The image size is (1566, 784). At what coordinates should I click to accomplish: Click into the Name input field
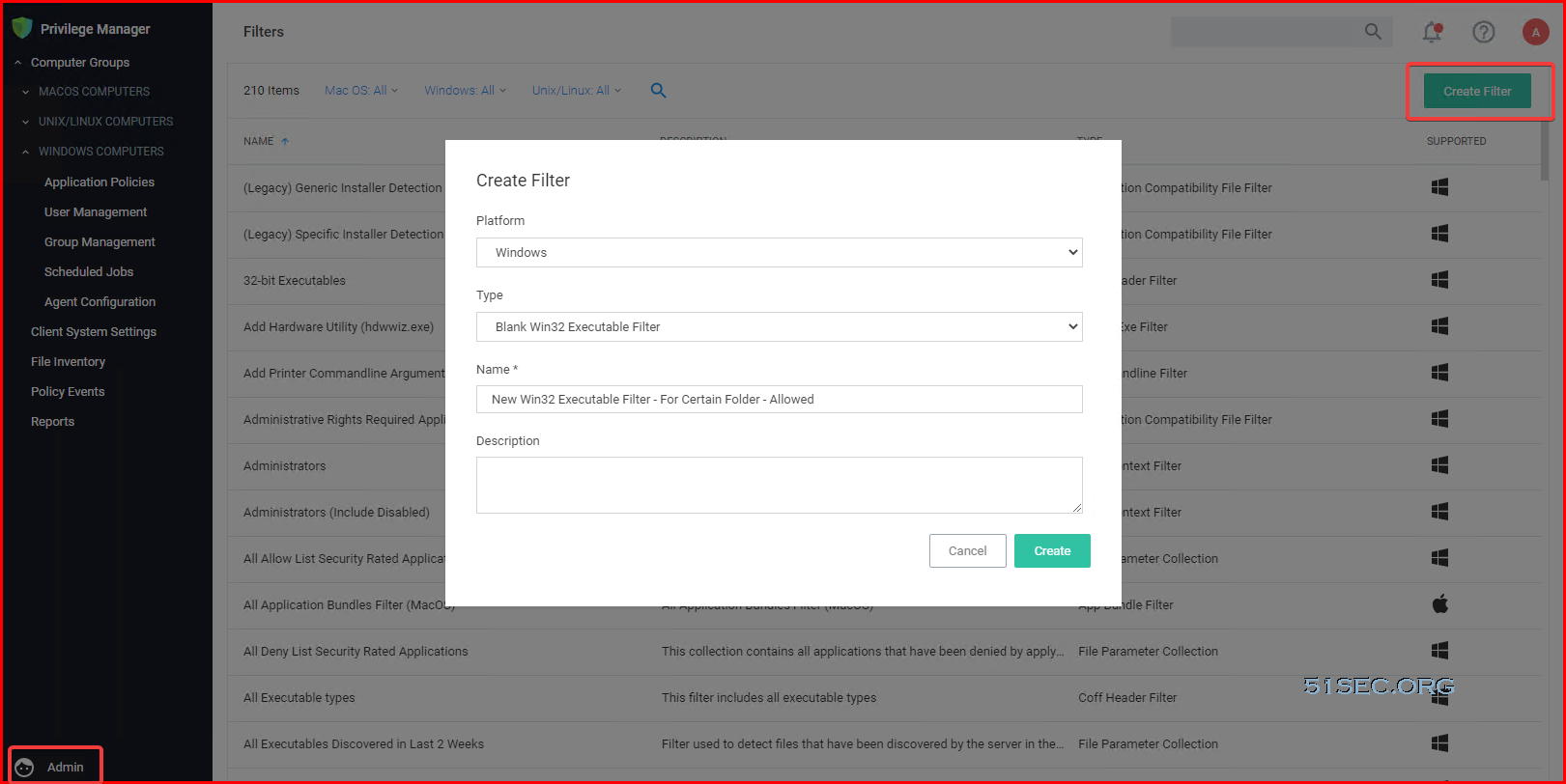(x=780, y=400)
